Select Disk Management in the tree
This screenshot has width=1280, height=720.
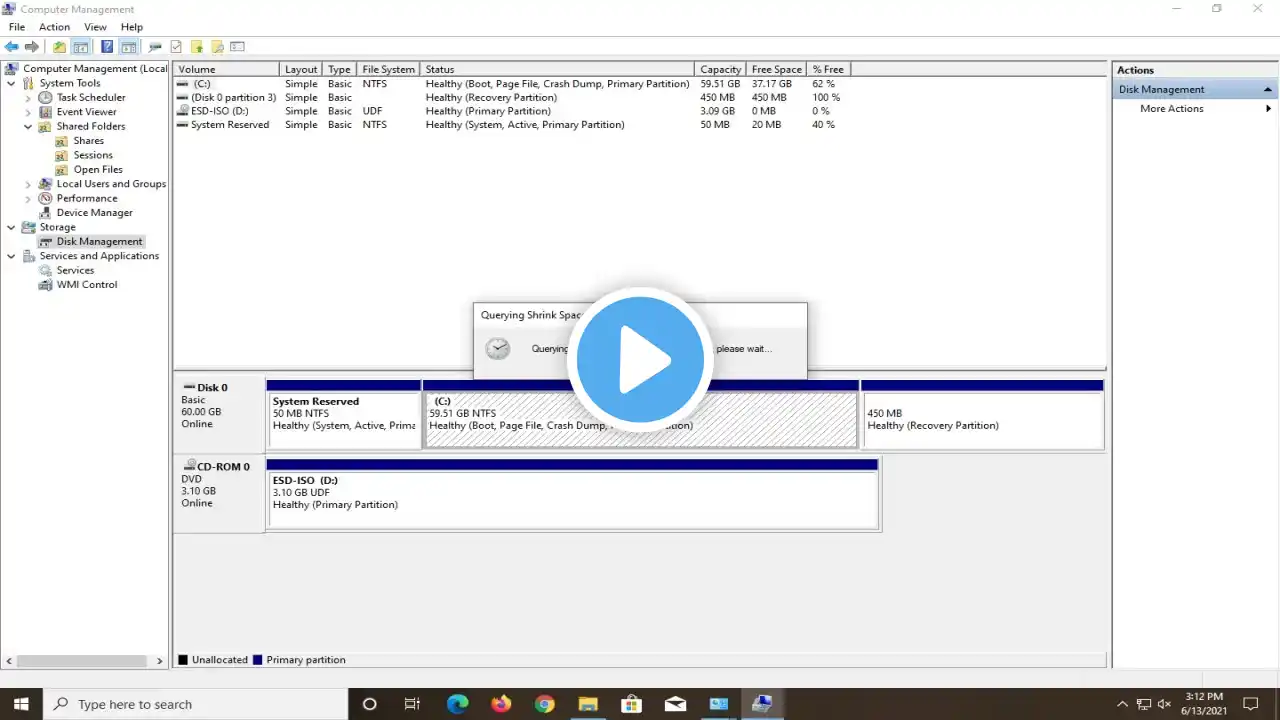click(x=99, y=242)
